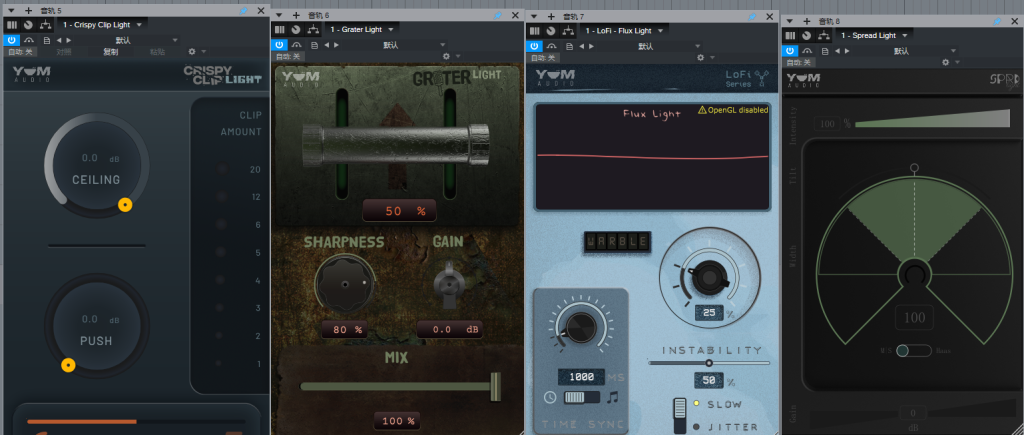The width and height of the screenshot is (1024, 435).
Task: Click the clock time icon in Flux Light
Action: pos(550,396)
